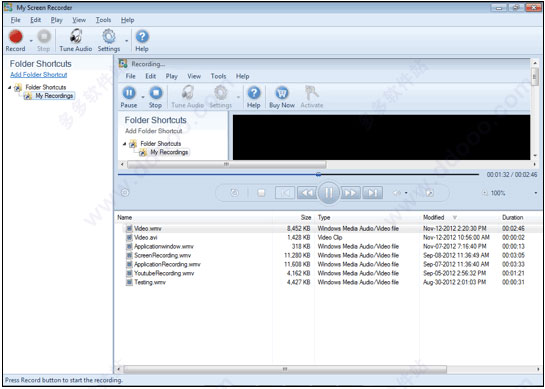Sort the list by the Duration column
Screen dimensions: 545x389
pyautogui.click(x=513, y=218)
